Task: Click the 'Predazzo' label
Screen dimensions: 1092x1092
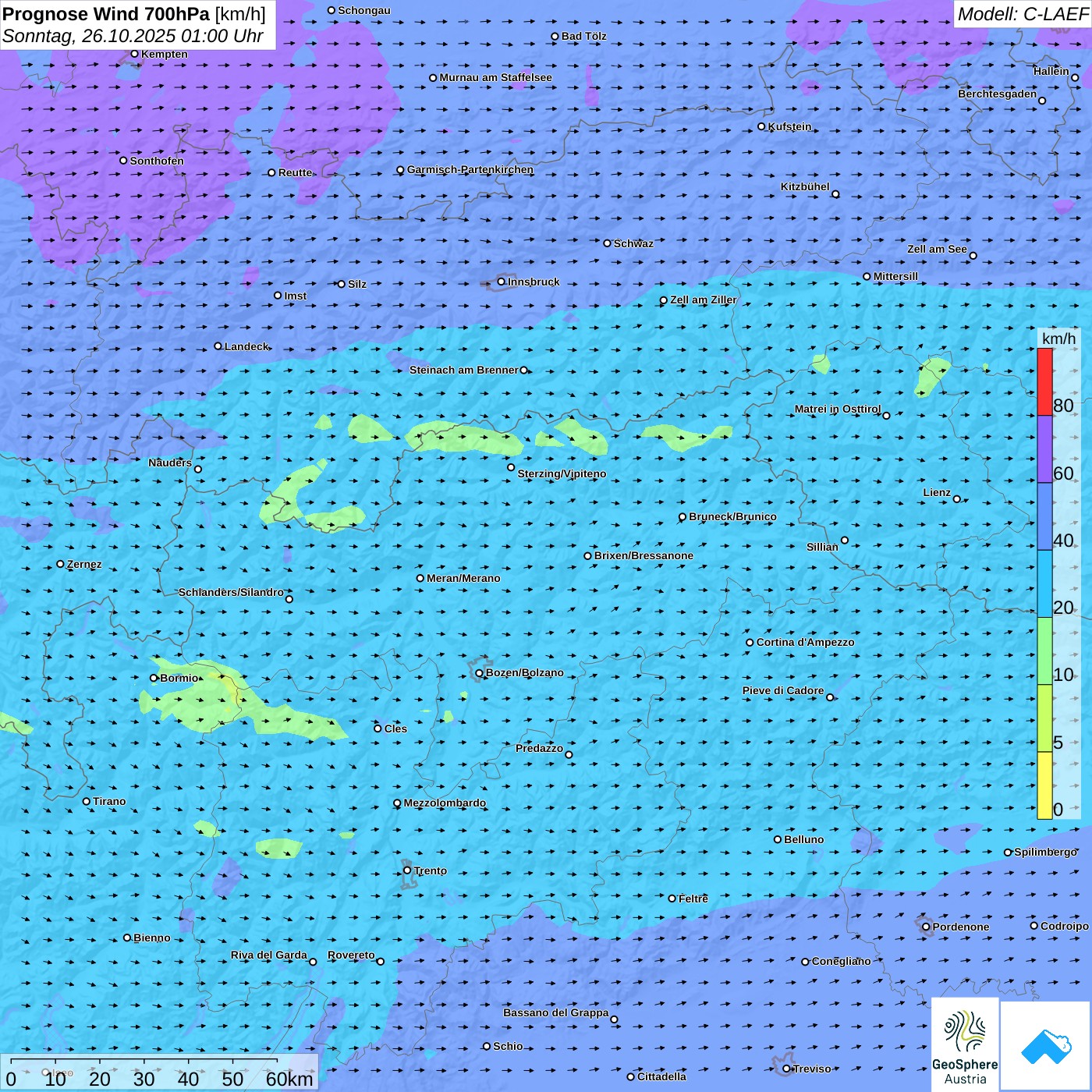Action: [x=539, y=748]
